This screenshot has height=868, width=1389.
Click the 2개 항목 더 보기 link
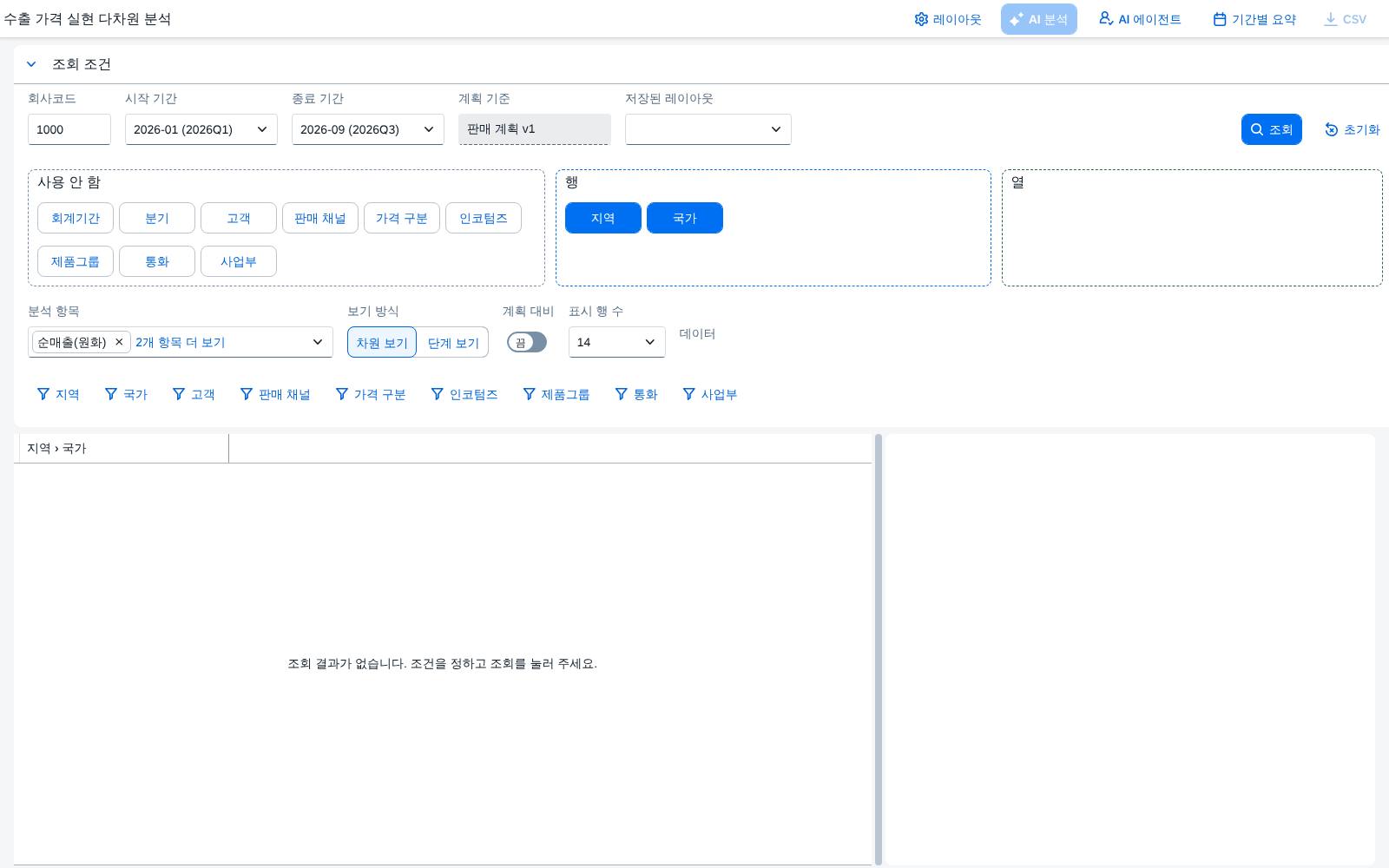181,342
